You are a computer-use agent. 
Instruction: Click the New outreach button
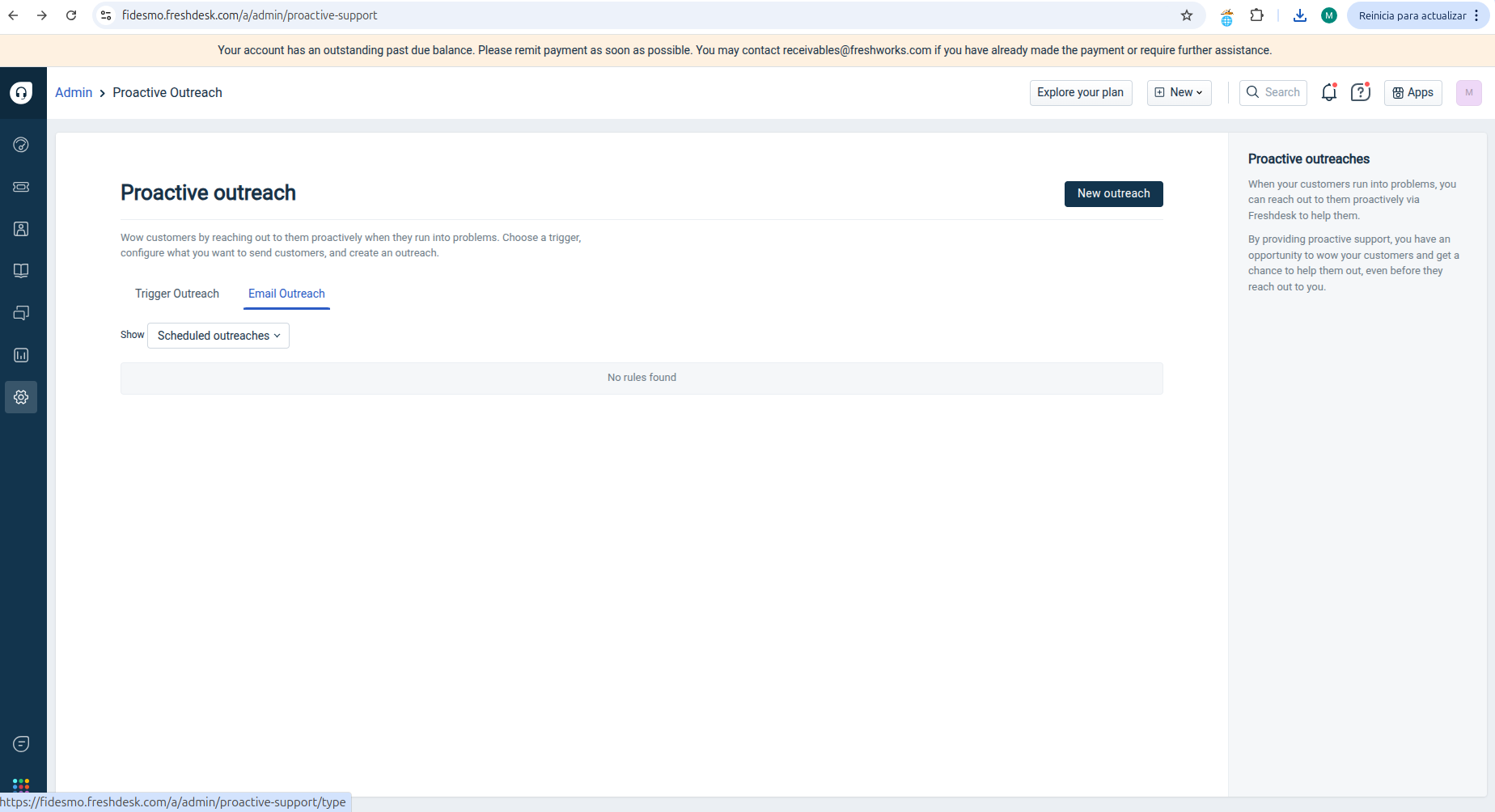point(1113,193)
